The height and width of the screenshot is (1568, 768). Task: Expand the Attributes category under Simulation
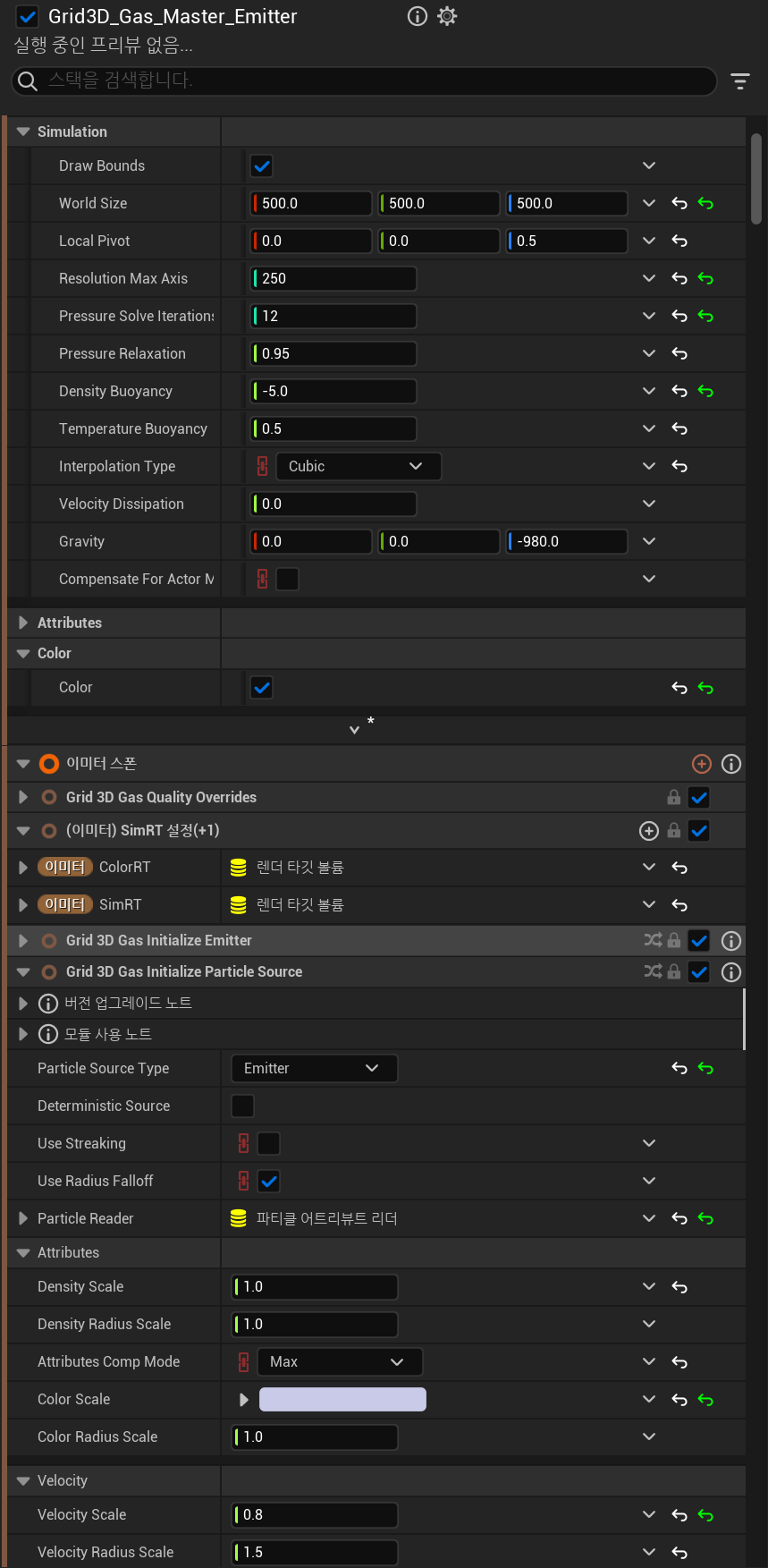point(23,623)
